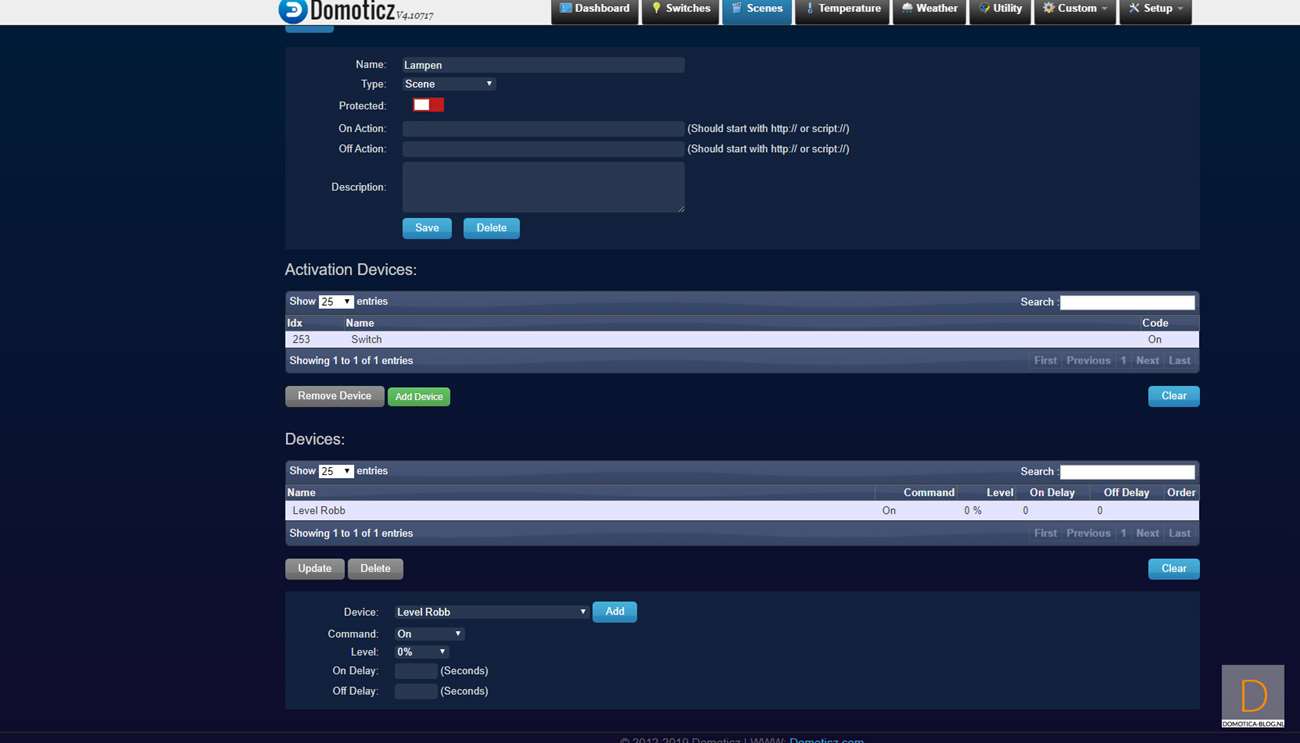Save the scene settings

click(x=427, y=228)
